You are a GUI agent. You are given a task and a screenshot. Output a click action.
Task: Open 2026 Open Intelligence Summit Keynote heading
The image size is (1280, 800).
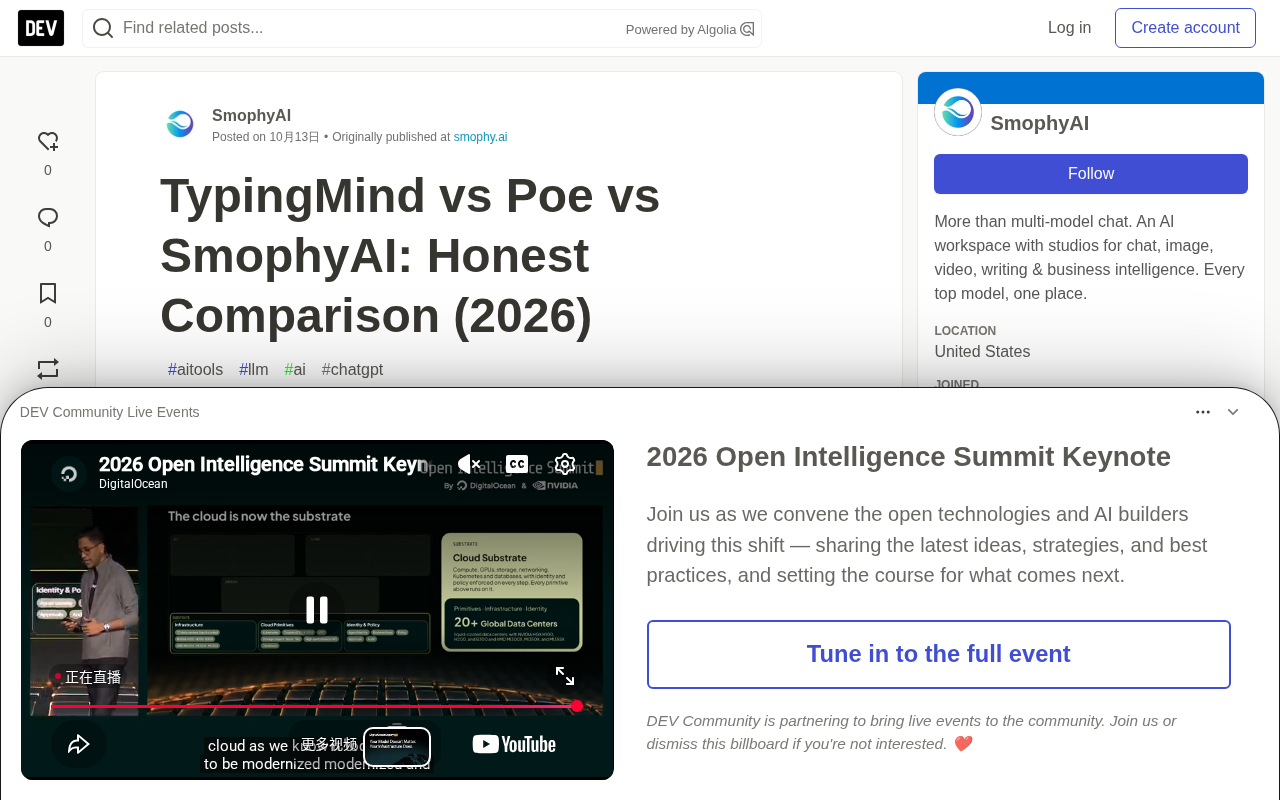point(908,457)
